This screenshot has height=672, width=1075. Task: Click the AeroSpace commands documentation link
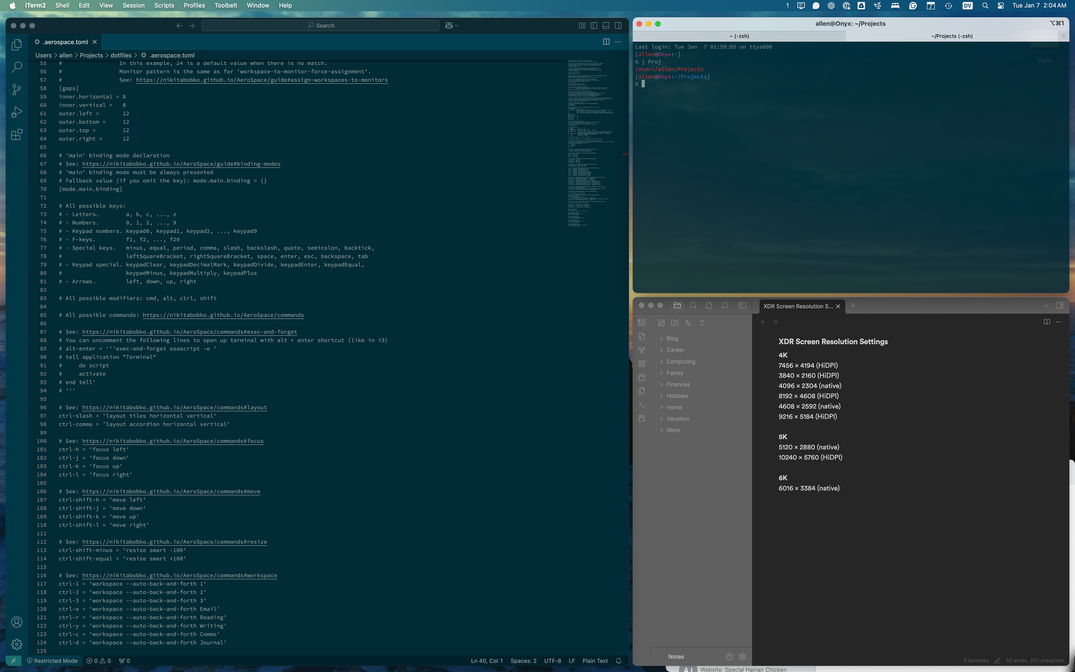(x=224, y=314)
